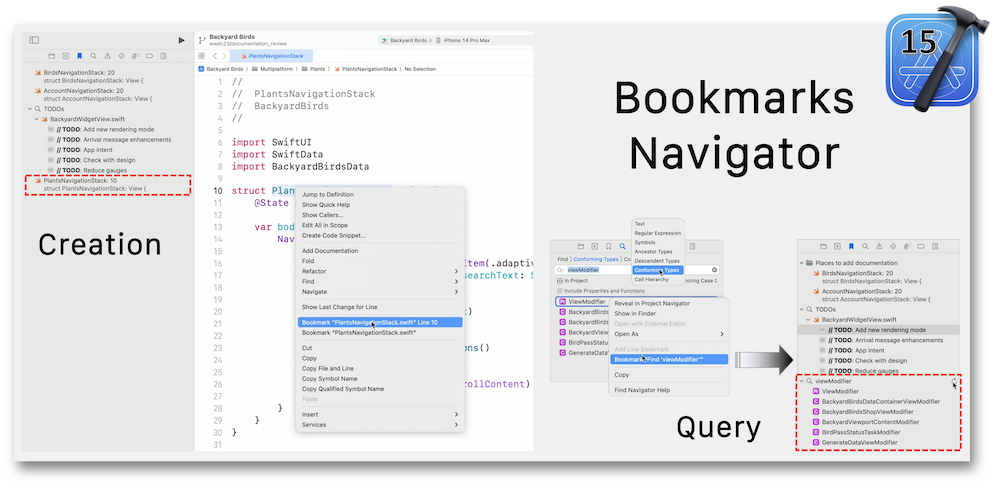This screenshot has width=1000, height=482.
Task: Open the Find navigator in the right Query panel
Action: [865, 246]
